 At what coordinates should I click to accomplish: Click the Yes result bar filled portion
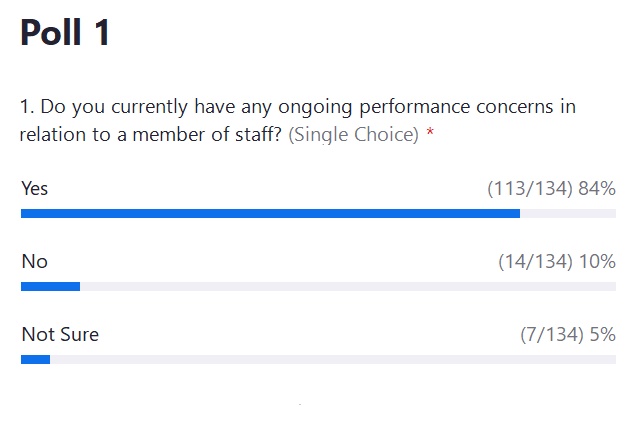271,213
